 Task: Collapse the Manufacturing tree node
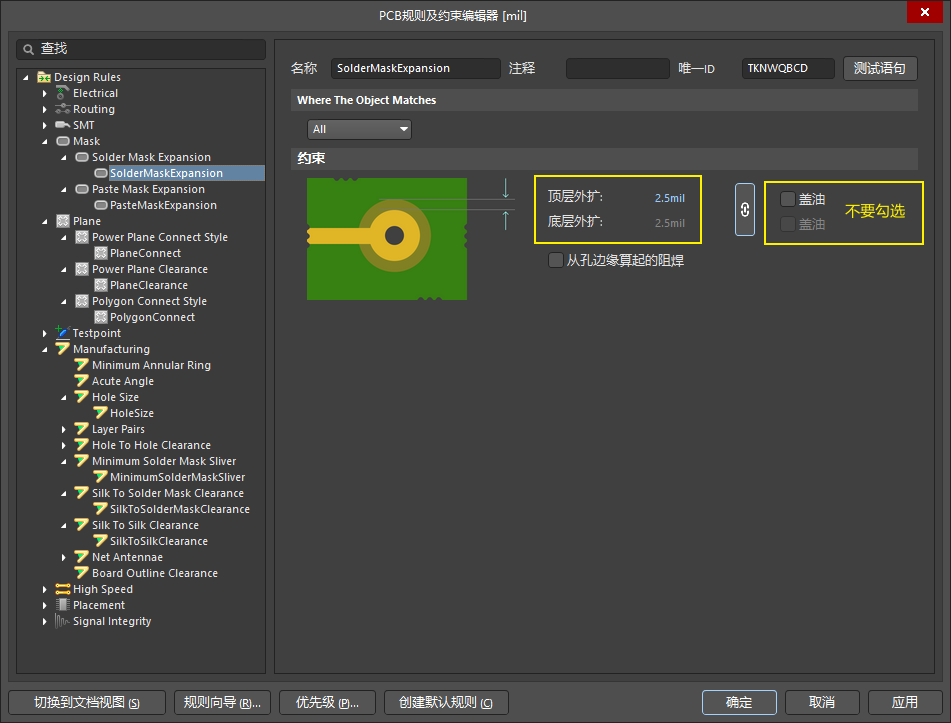[x=45, y=349]
